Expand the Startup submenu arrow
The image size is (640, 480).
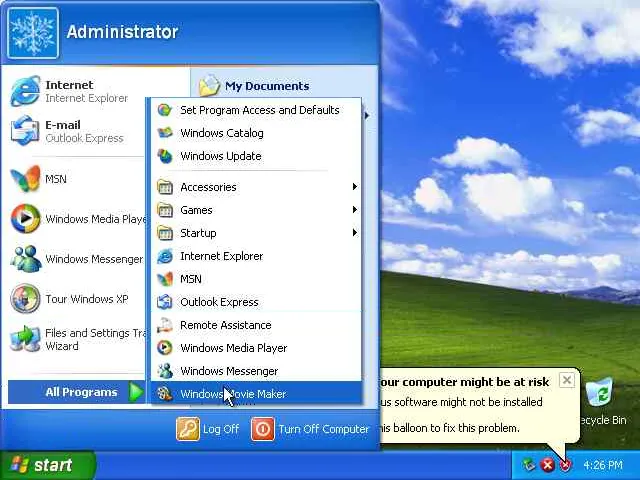(355, 233)
